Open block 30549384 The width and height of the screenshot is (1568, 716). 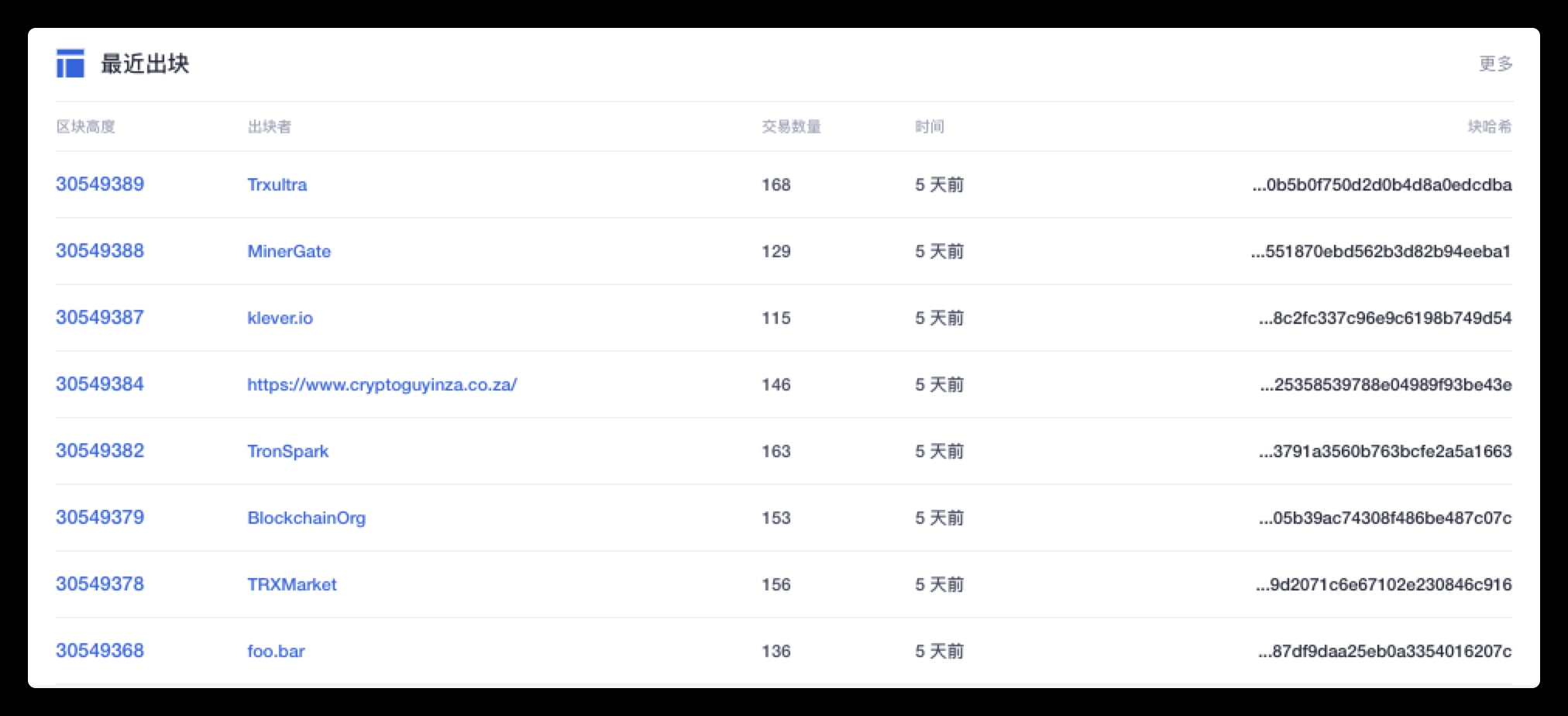tap(100, 384)
